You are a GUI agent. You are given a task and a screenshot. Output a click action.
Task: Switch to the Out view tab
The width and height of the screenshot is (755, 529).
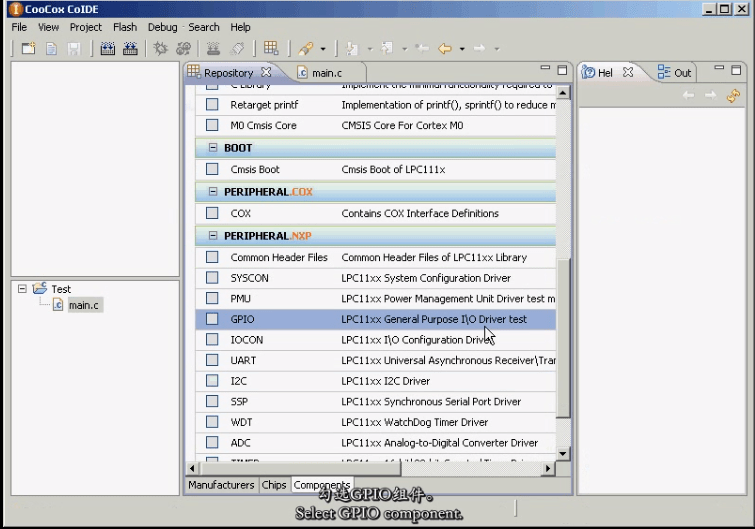coord(675,72)
